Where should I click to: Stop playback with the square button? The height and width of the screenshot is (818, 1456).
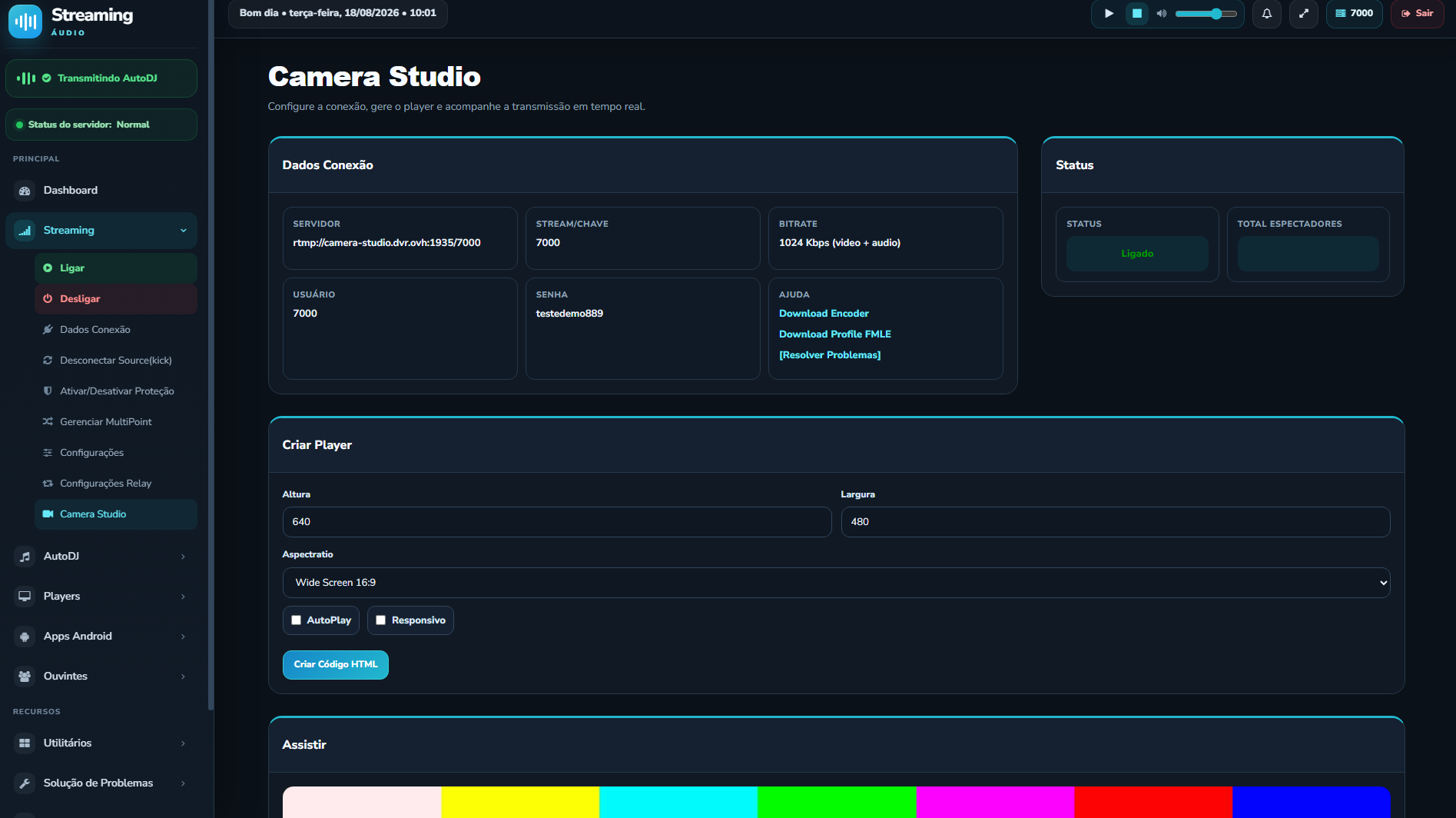[1137, 13]
